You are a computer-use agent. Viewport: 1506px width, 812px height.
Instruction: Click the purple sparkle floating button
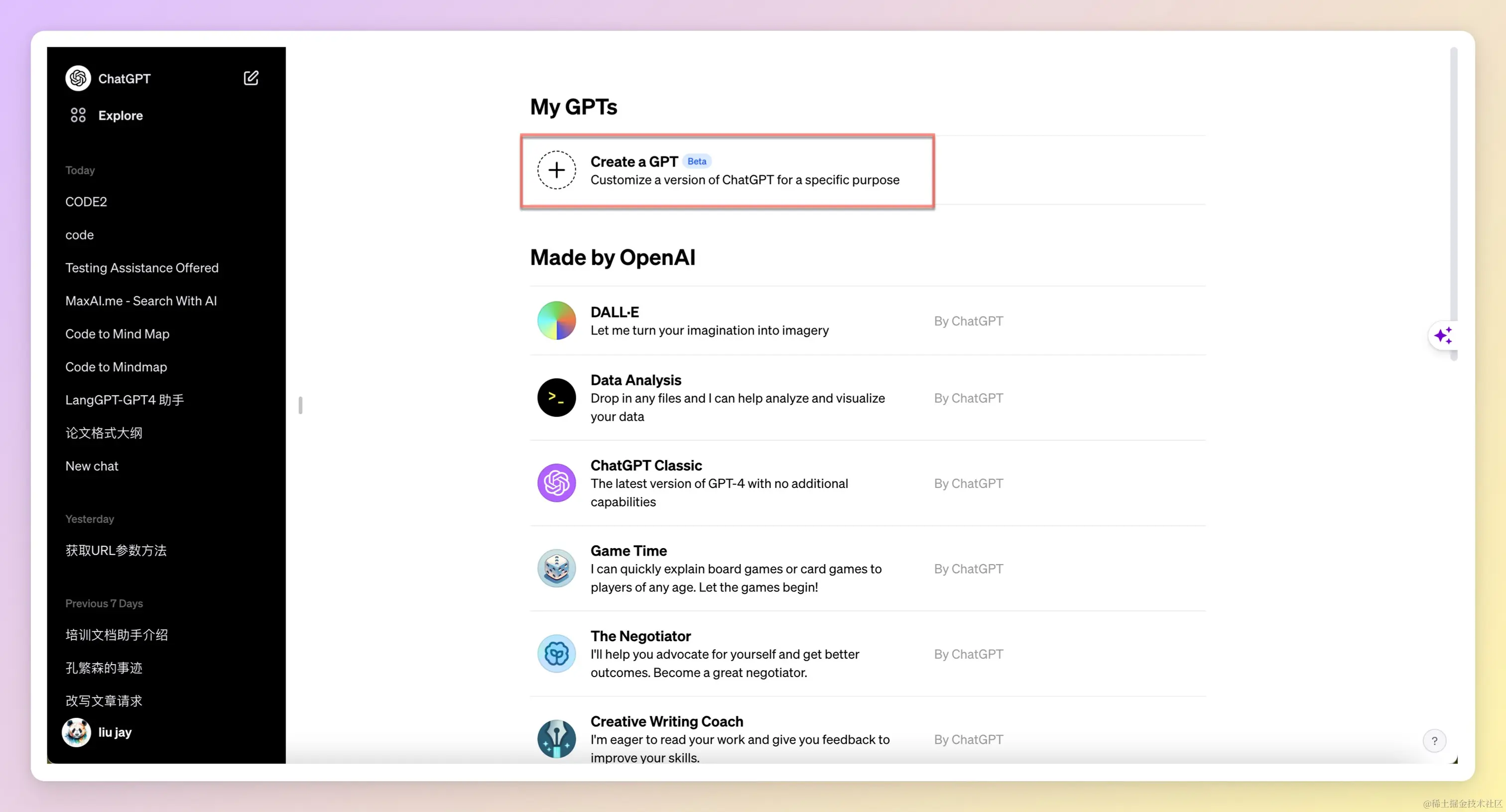pos(1442,336)
